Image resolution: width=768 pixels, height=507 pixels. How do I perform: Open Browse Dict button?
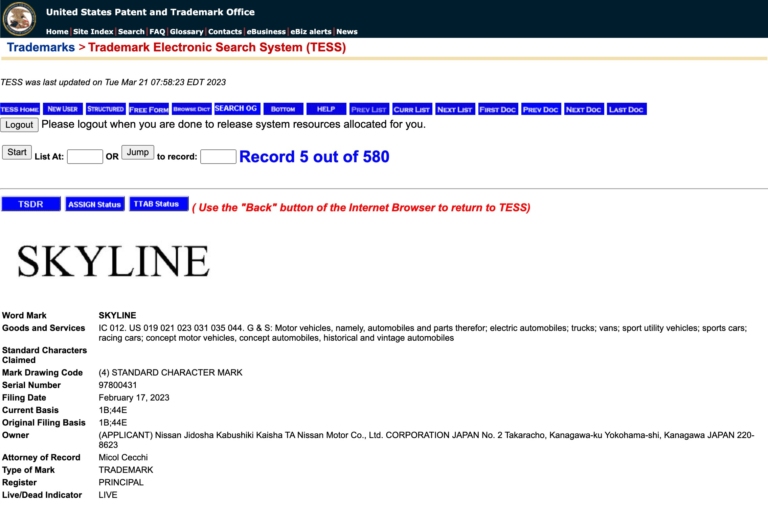point(192,109)
